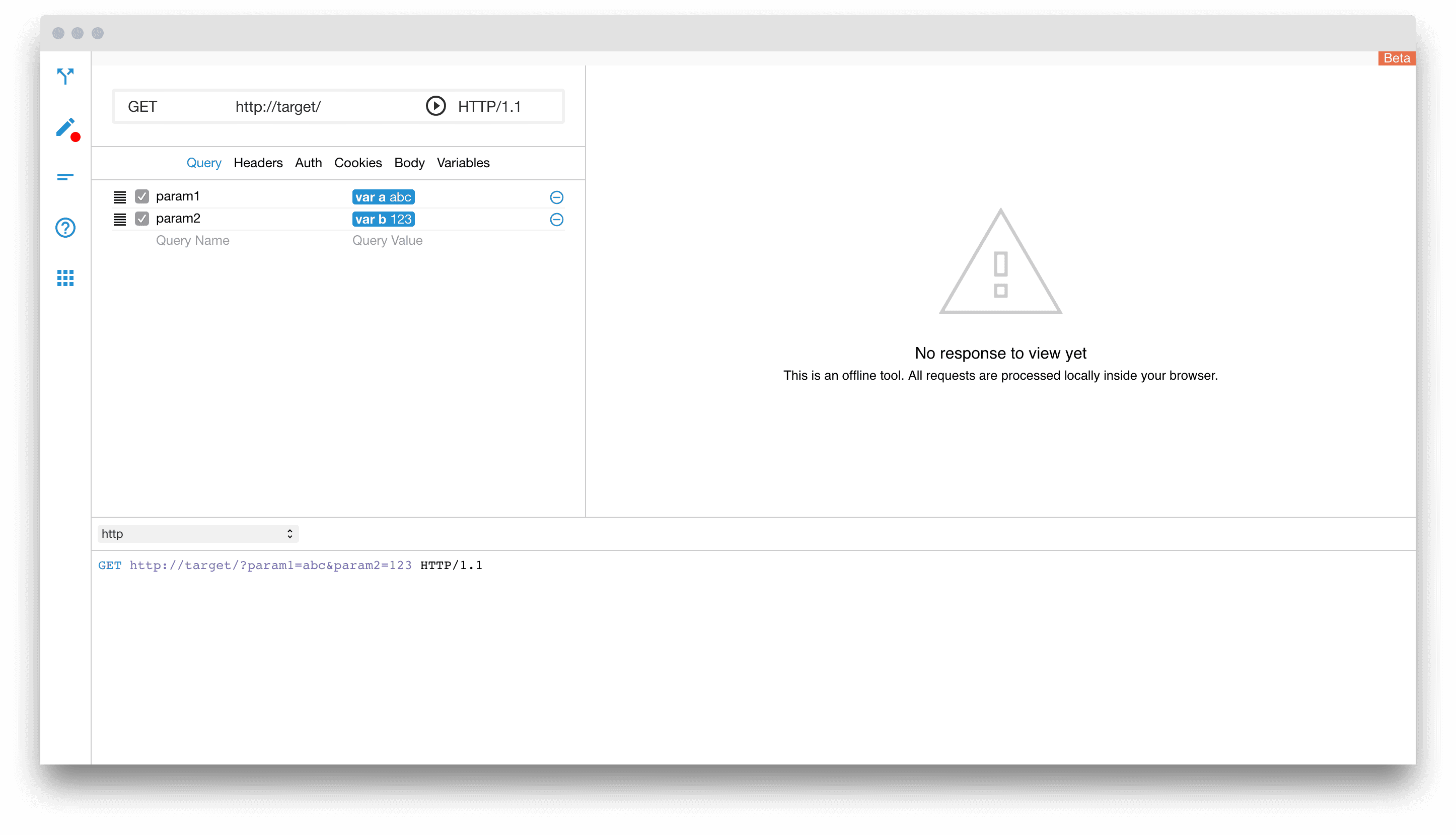The height and width of the screenshot is (835, 1456).
Task: Grab the param2 row drag handle
Action: pos(119,220)
